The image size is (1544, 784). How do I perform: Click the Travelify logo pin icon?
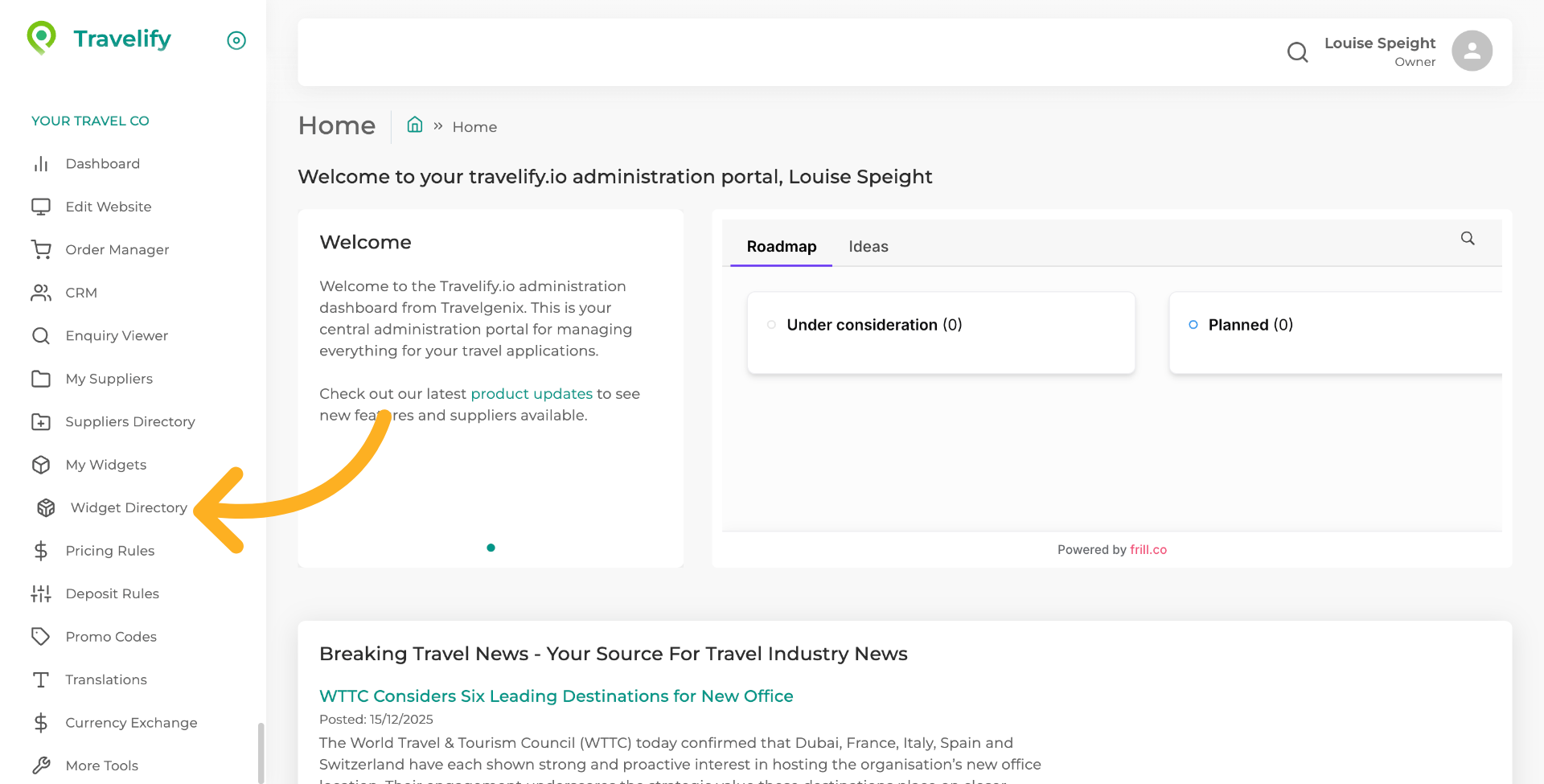click(41, 37)
